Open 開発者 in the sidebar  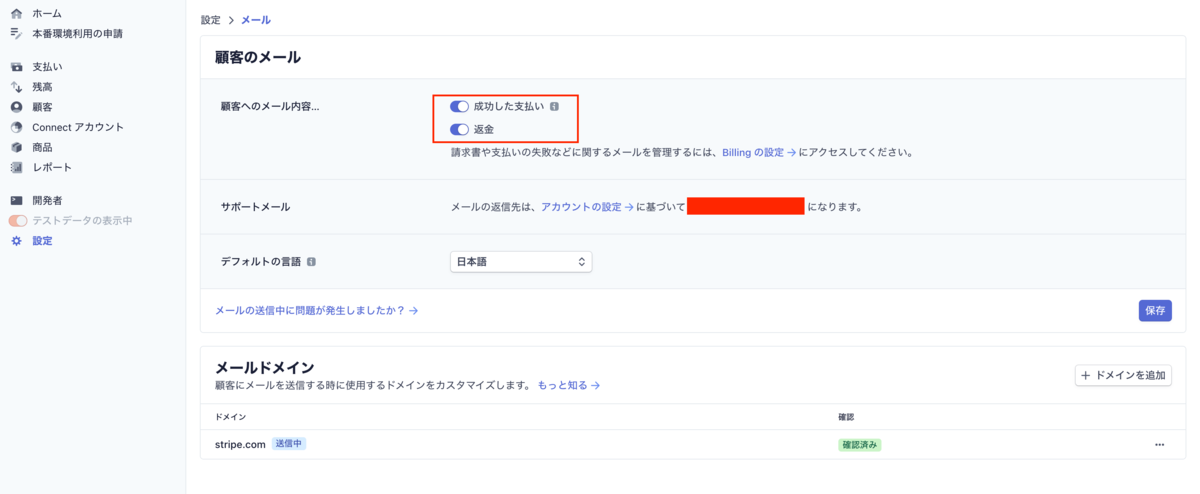click(47, 200)
